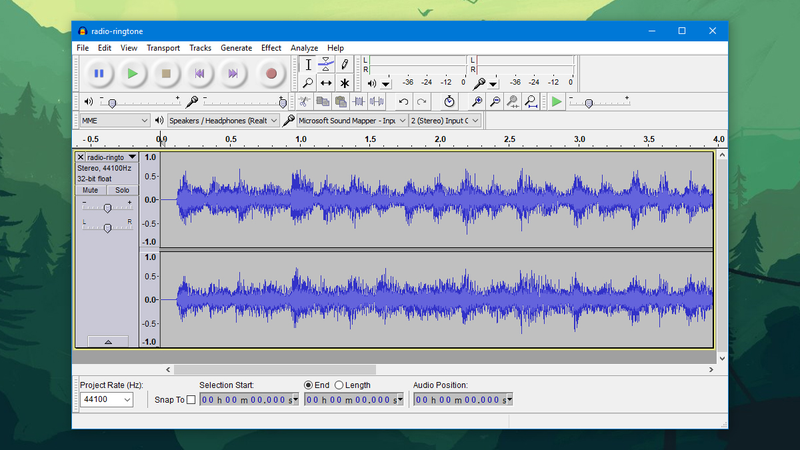Open Microsoft Sound Mapper input dropdown
The image size is (800, 450).
[352, 120]
